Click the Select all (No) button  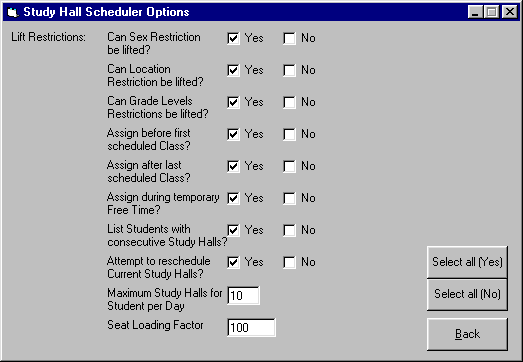click(467, 294)
